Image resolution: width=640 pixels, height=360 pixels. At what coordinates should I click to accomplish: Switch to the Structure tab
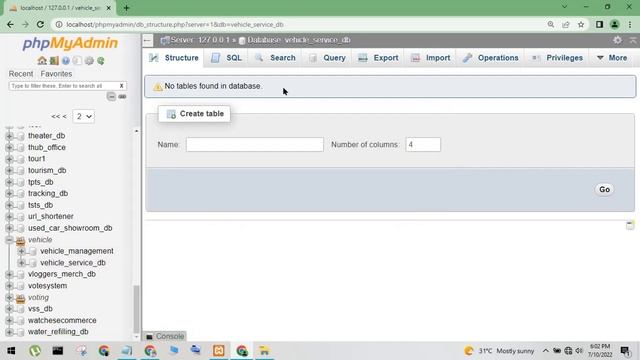tap(173, 58)
